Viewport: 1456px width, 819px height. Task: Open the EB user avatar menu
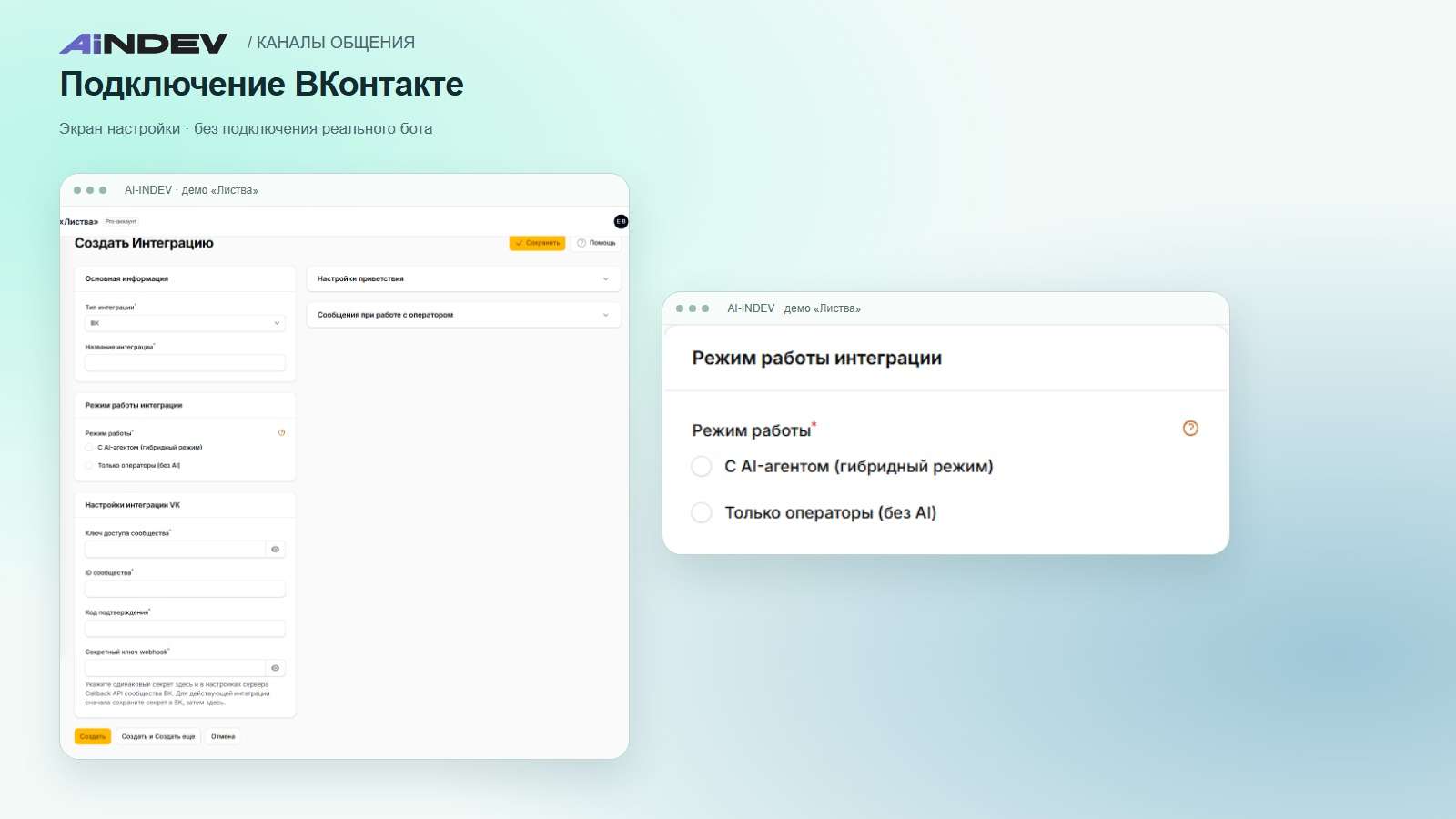click(621, 221)
